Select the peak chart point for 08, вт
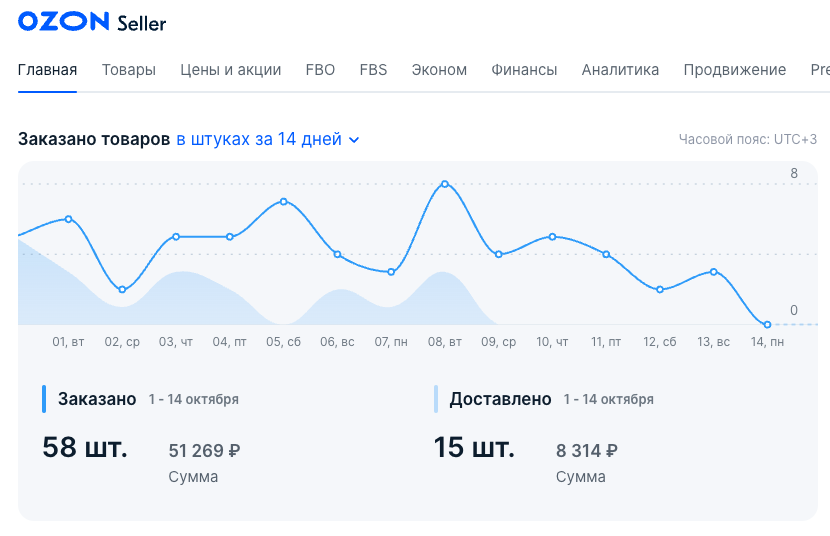 pos(445,184)
